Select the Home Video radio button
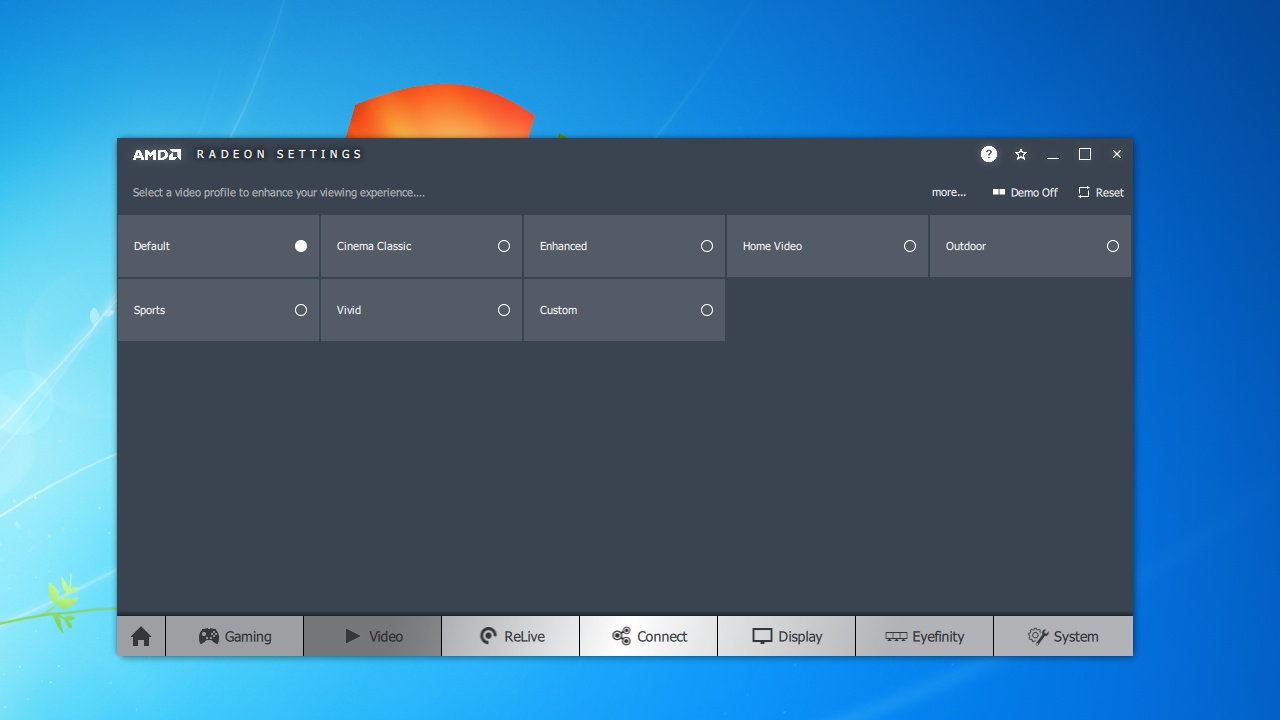This screenshot has width=1280, height=720. pos(910,246)
